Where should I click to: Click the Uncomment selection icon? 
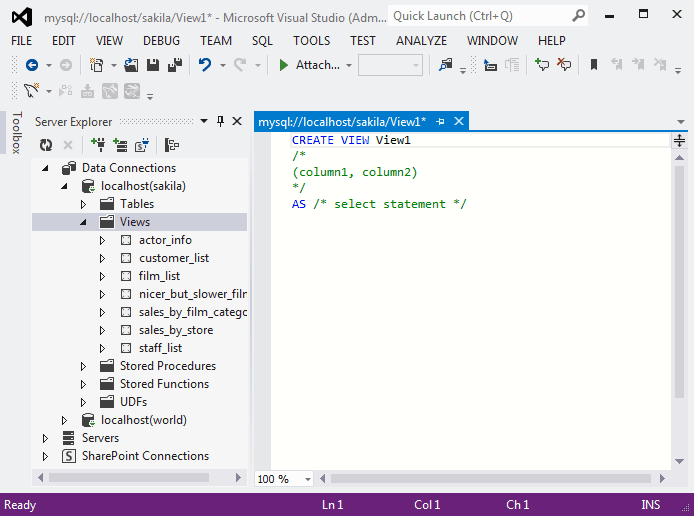click(564, 65)
